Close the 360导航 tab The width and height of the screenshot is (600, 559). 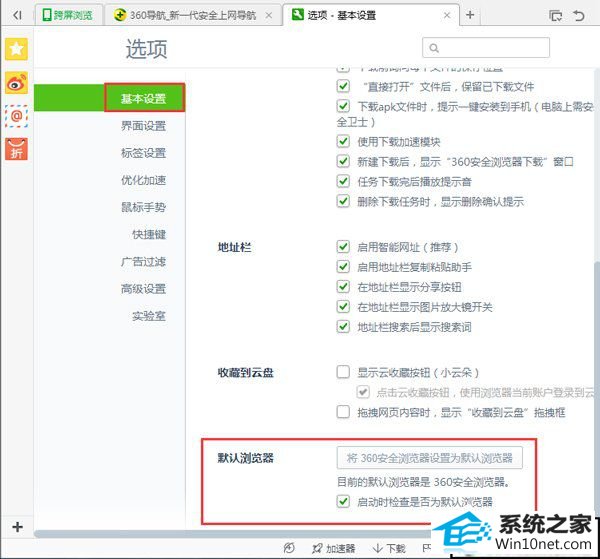pos(269,15)
